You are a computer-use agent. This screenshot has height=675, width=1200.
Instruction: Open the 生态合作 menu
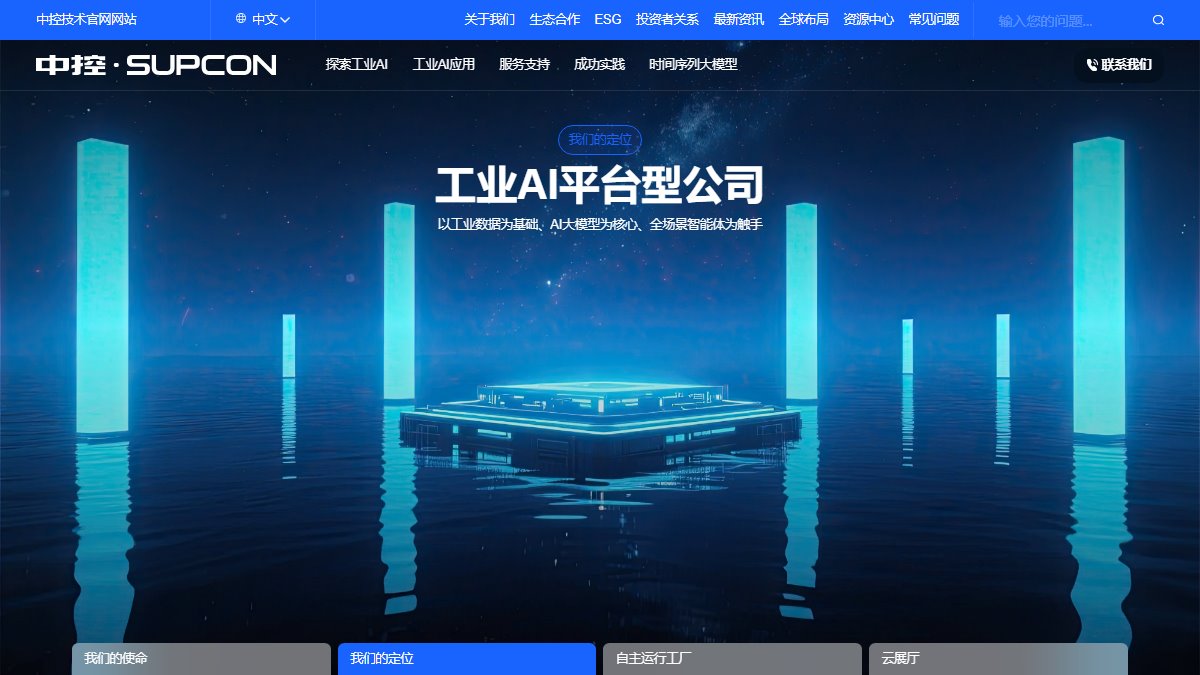coord(554,19)
